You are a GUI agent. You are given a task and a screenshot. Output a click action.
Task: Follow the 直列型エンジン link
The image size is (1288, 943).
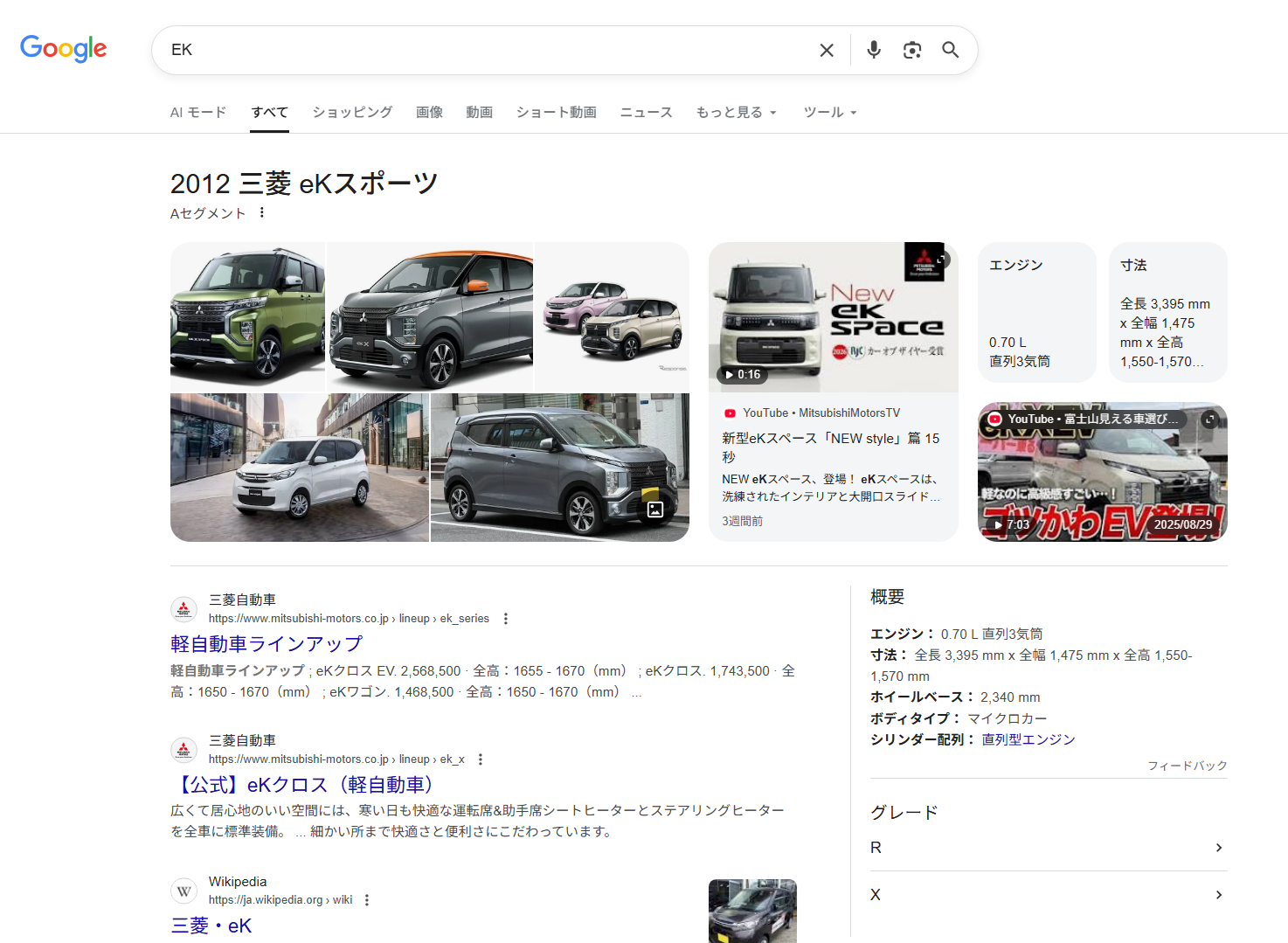coord(1028,739)
